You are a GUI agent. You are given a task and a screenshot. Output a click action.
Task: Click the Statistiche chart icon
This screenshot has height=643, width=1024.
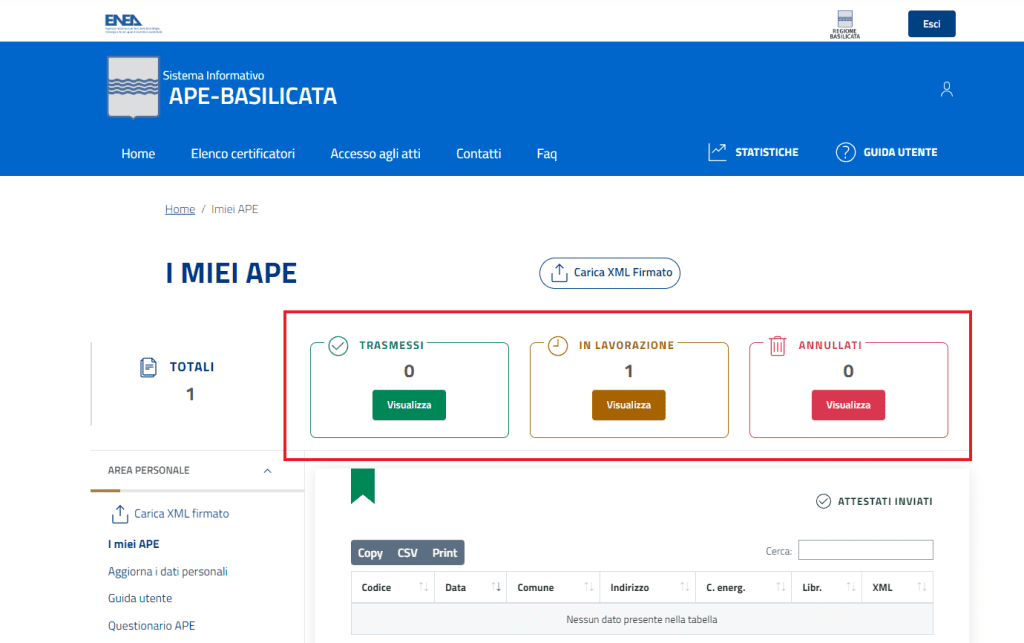717,152
